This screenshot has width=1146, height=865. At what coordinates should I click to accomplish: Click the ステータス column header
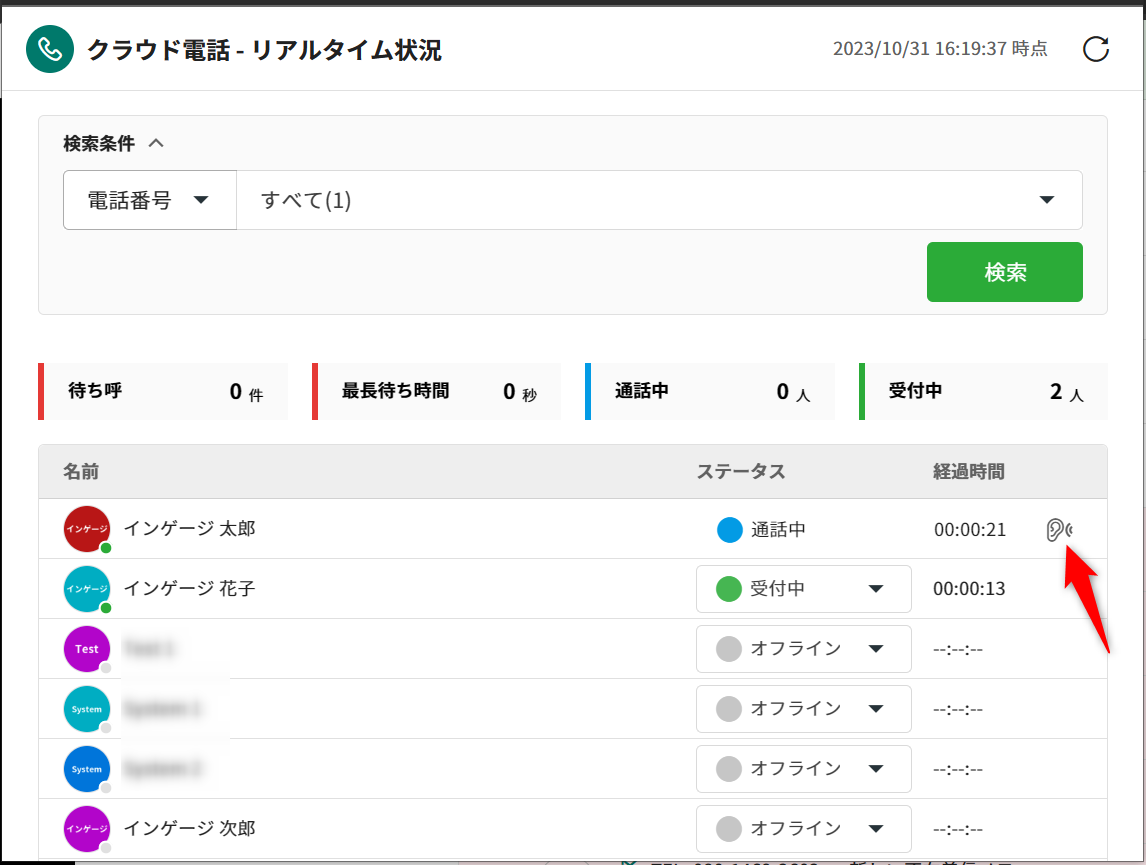(x=740, y=472)
